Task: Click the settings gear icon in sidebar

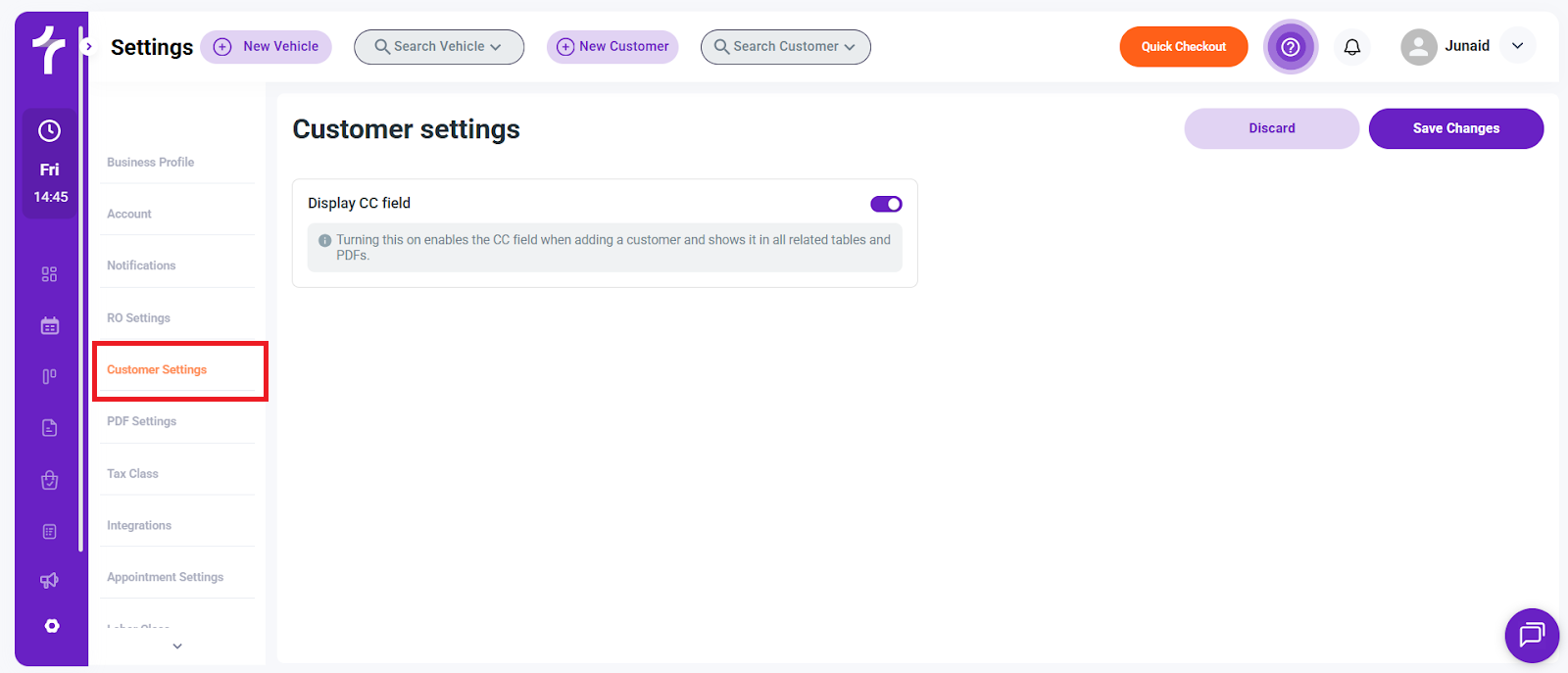Action: 52,626
